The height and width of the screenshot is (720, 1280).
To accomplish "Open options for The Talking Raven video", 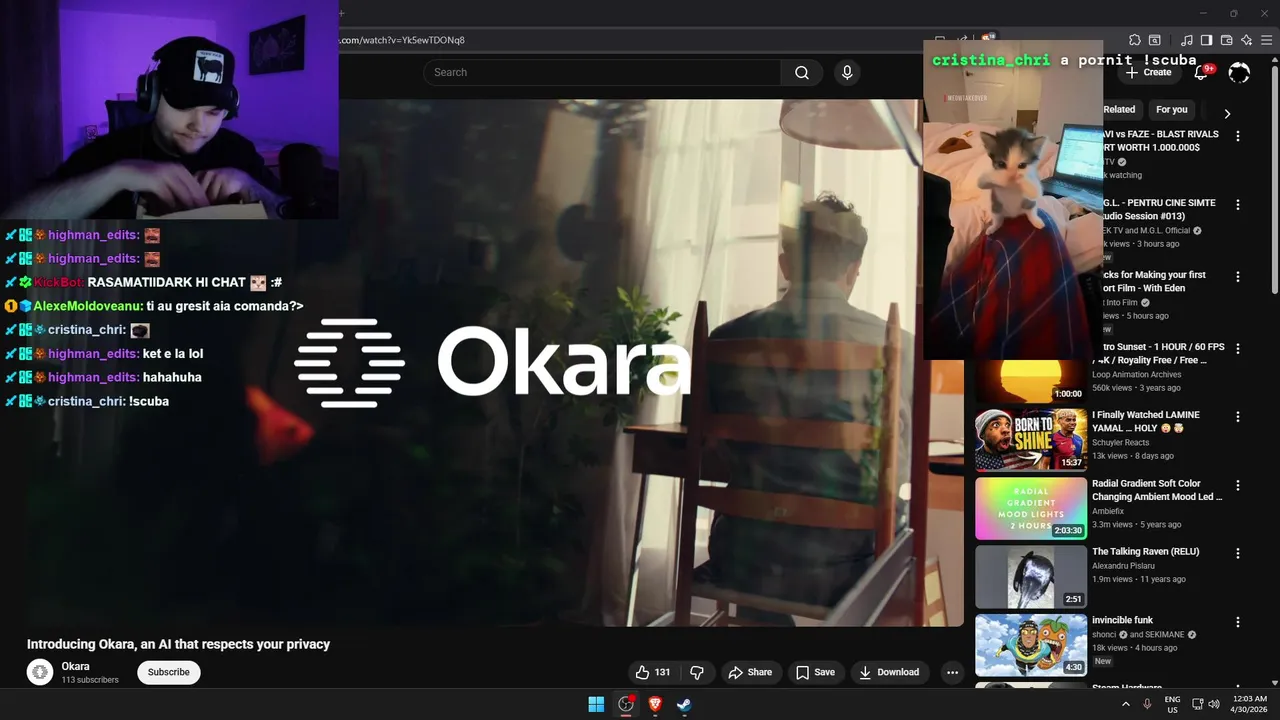I will 1238,553.
